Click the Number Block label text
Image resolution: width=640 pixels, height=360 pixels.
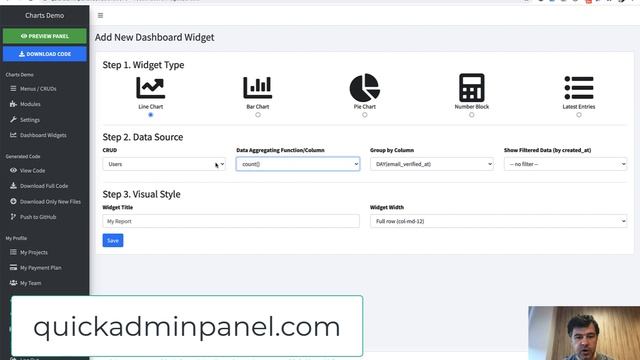click(x=471, y=107)
